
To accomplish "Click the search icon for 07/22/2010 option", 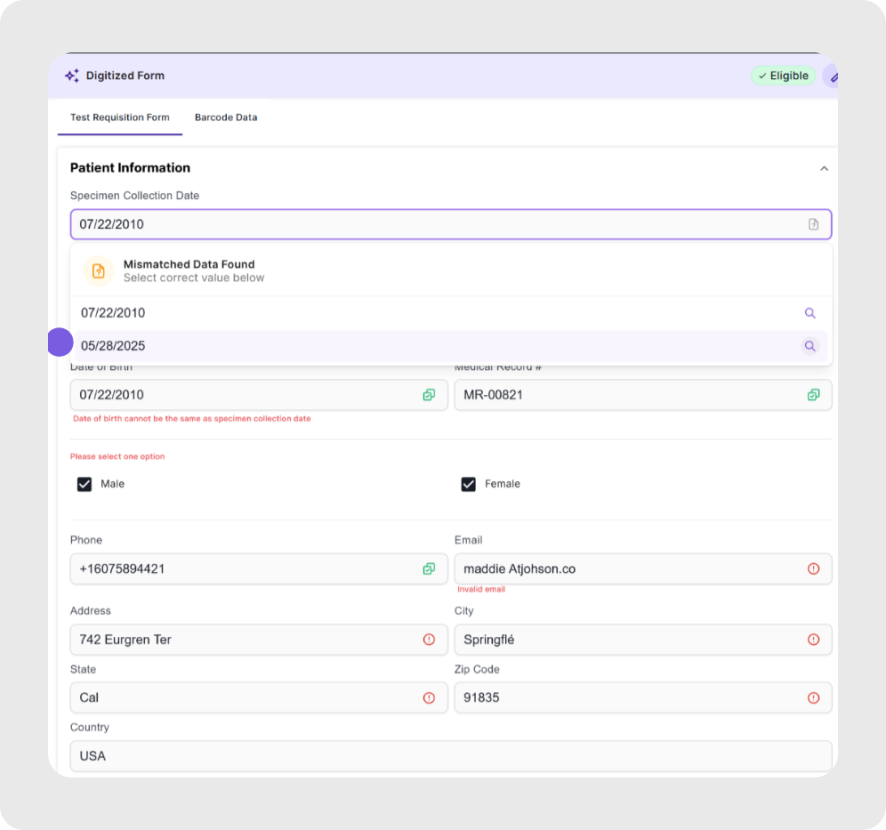I will (810, 313).
